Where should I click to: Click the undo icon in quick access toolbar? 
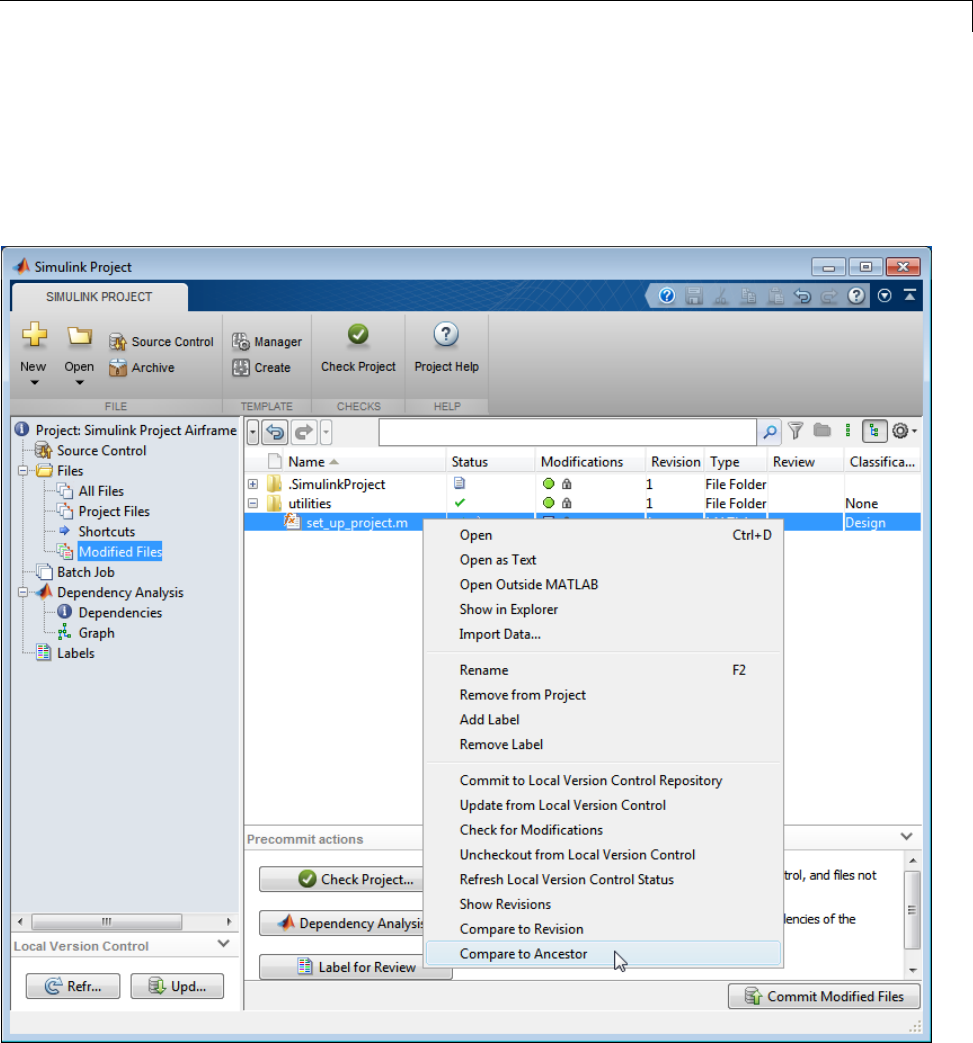(x=802, y=296)
